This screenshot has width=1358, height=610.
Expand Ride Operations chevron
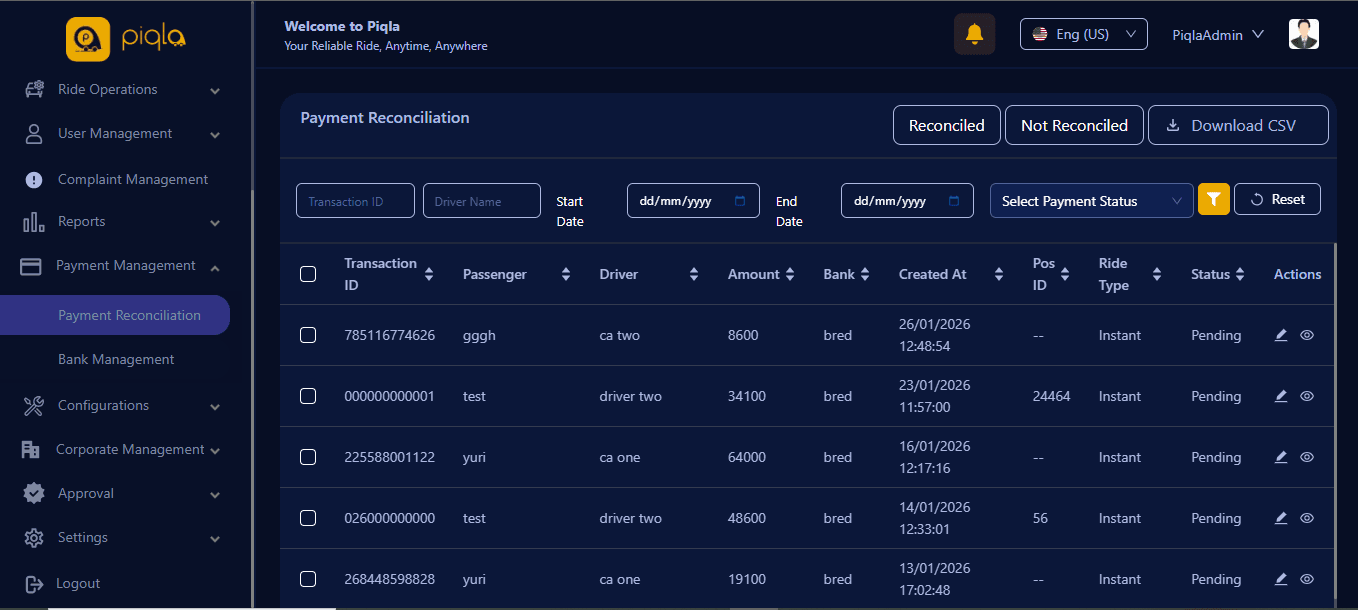coord(215,91)
